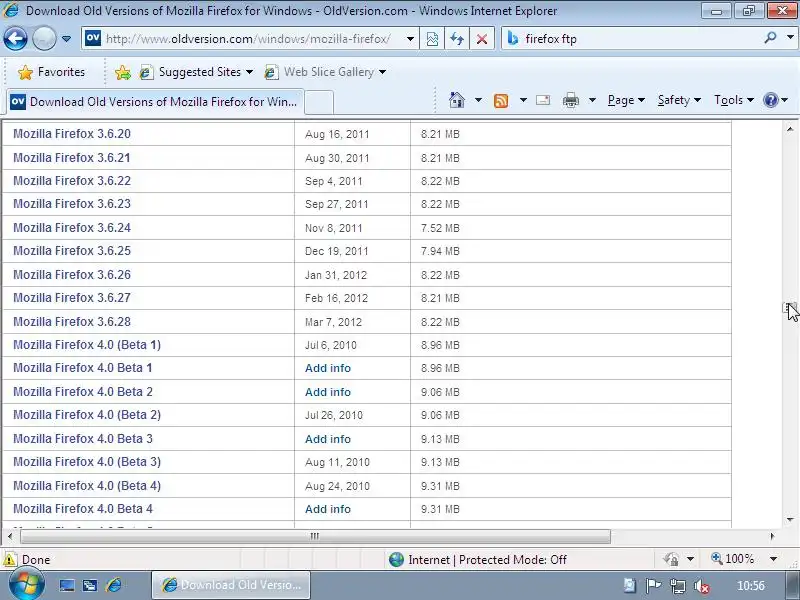The height and width of the screenshot is (600, 800).
Task: Click the yellow warning icon in status bar
Action: pyautogui.click(x=9, y=560)
